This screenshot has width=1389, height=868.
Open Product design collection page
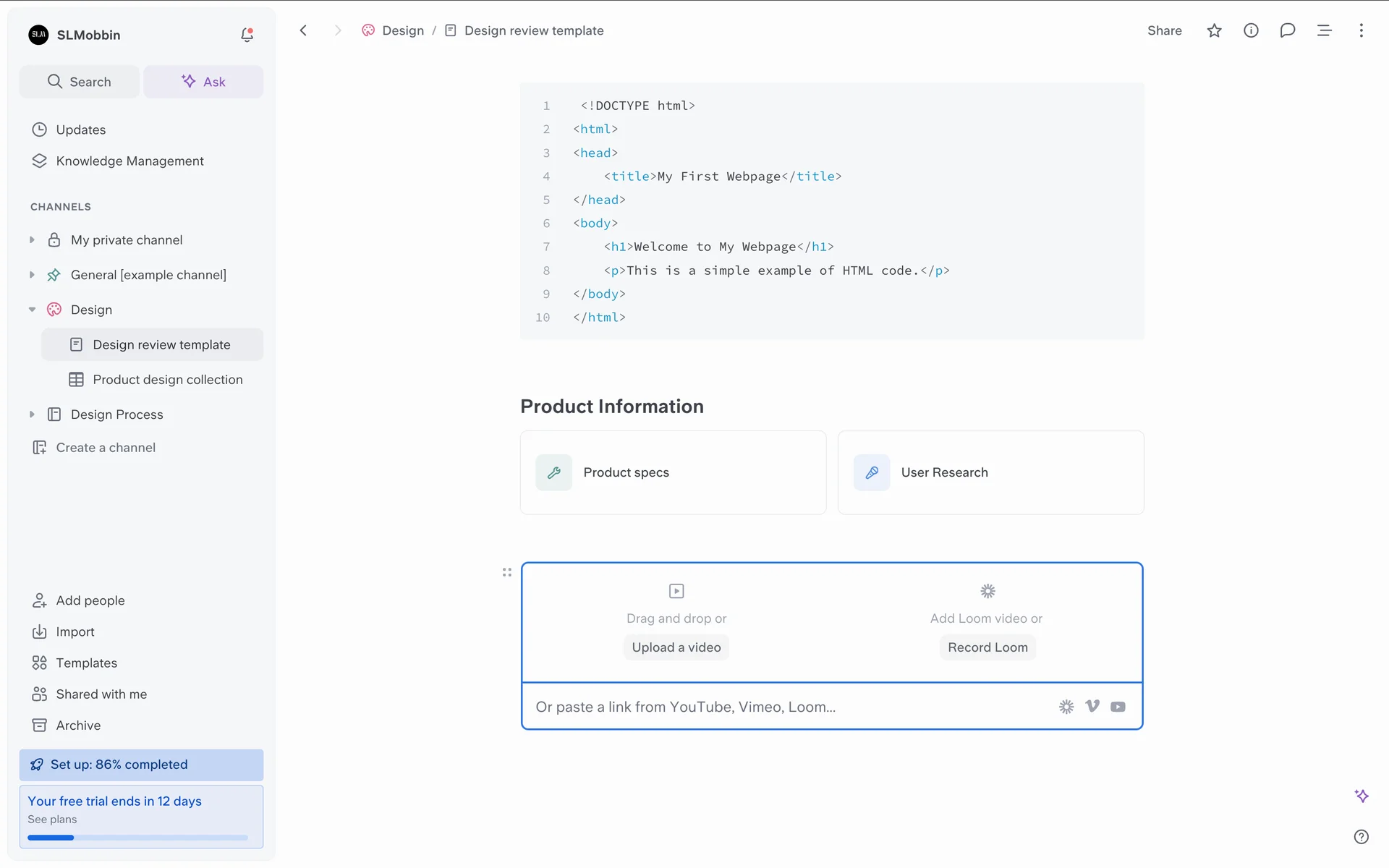click(167, 380)
